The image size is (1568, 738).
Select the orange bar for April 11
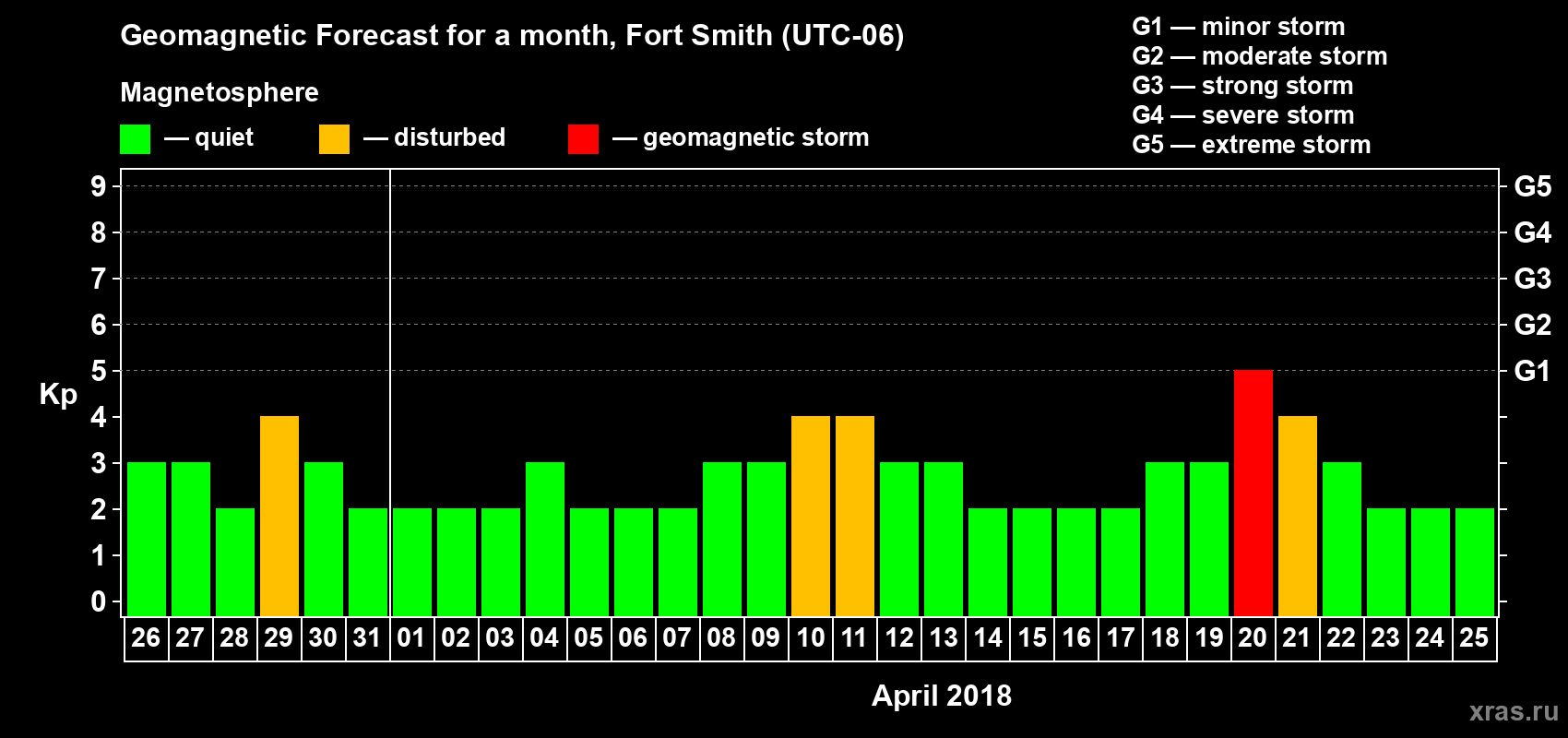(x=855, y=517)
